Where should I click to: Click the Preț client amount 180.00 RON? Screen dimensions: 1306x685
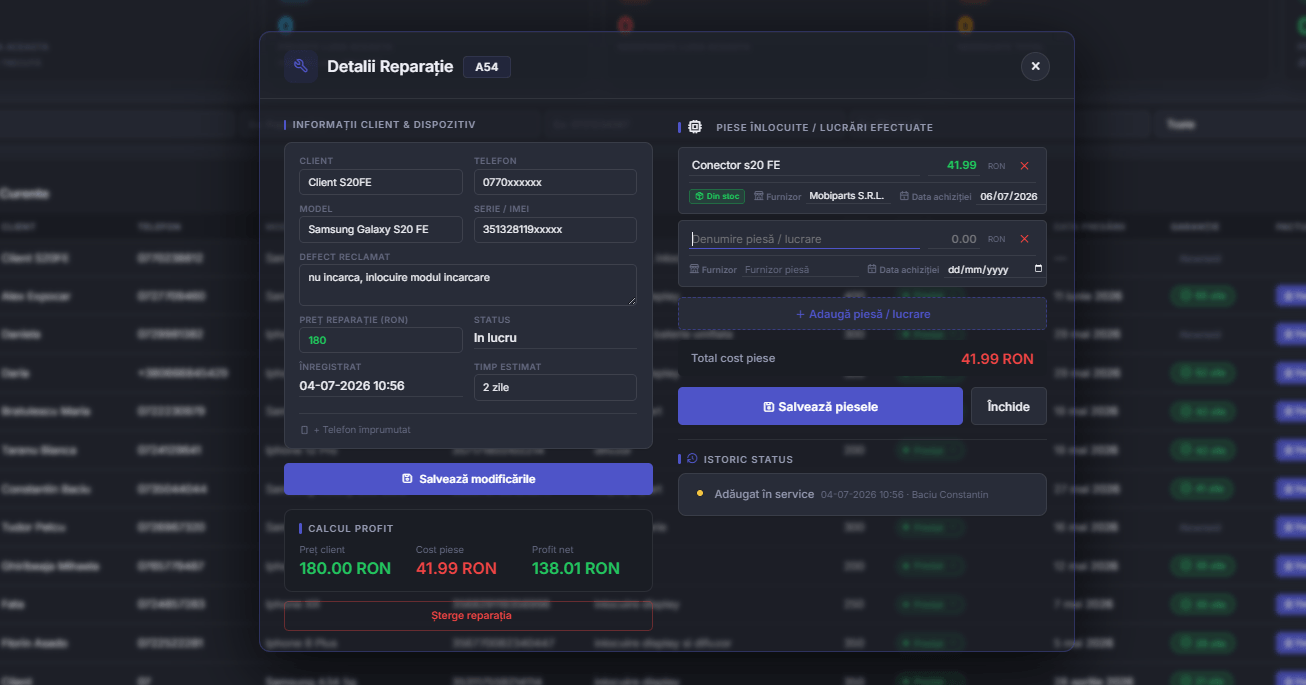[345, 568]
